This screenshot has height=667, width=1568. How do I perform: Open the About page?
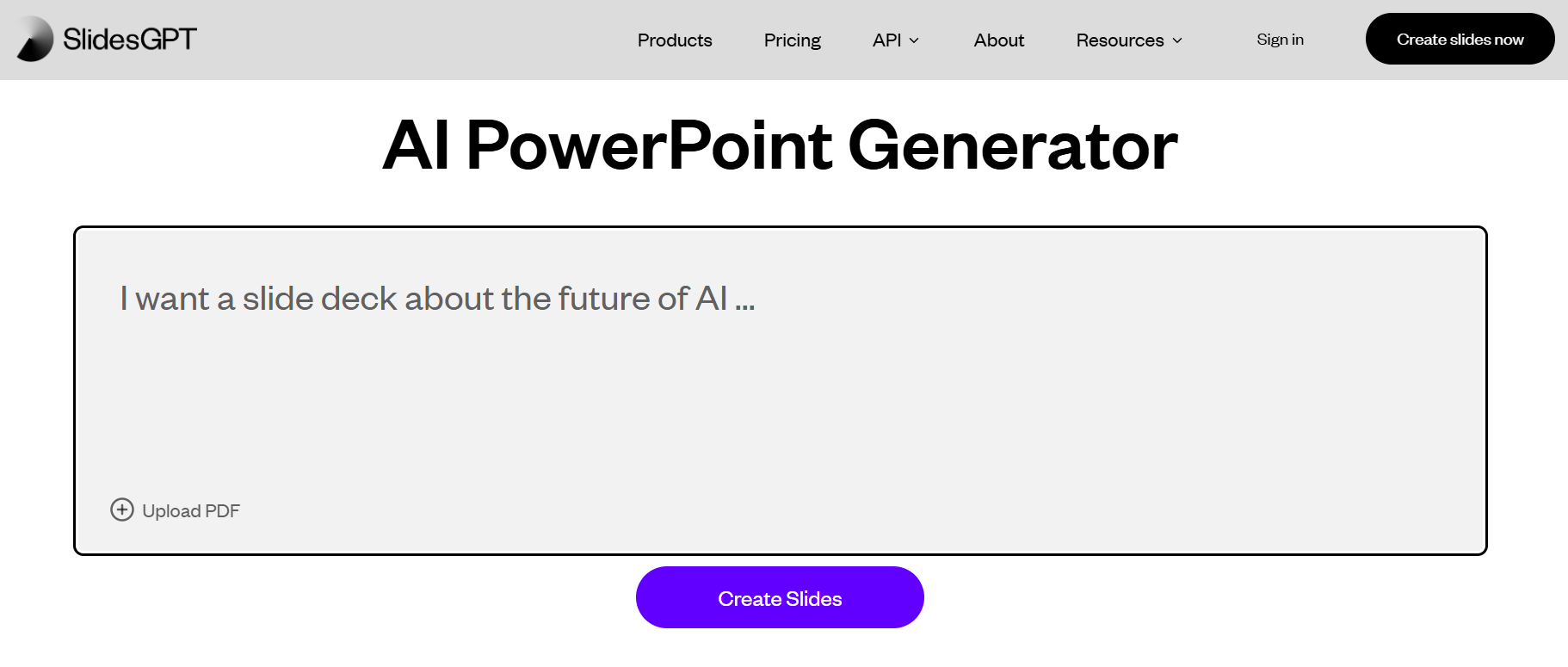coord(998,40)
